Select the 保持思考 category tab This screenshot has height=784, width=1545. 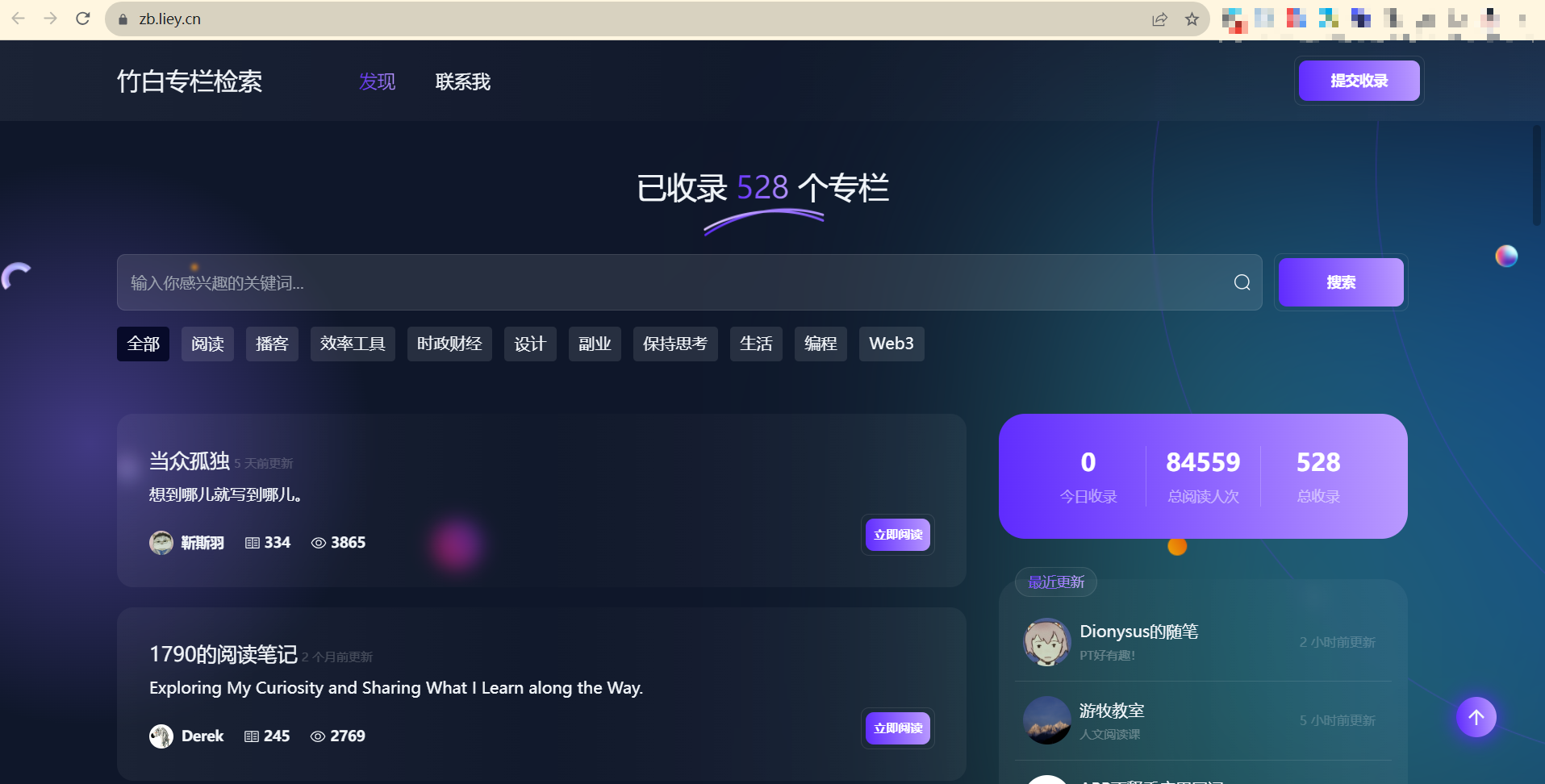tap(675, 344)
